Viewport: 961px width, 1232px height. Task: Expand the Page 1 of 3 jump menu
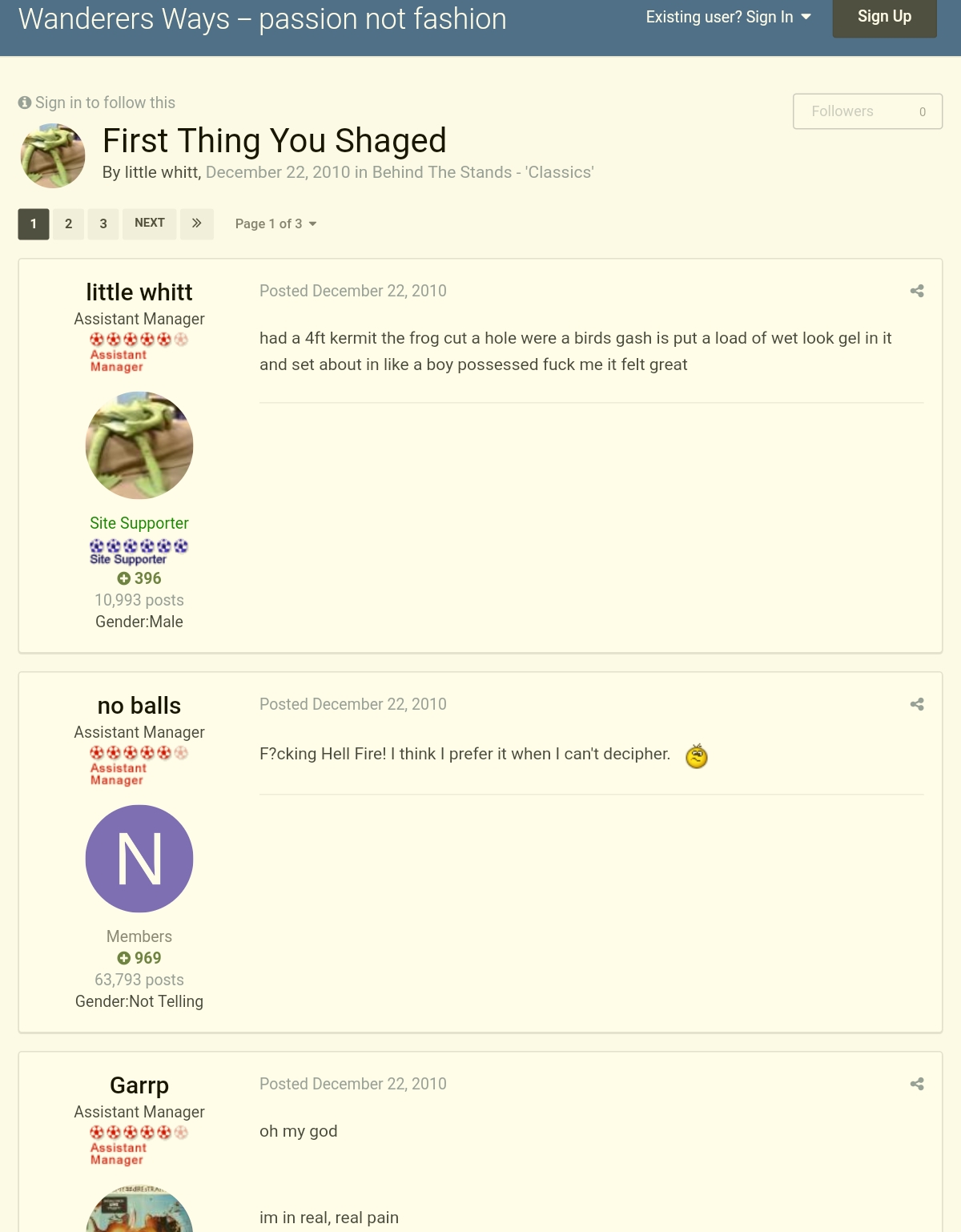(x=275, y=223)
